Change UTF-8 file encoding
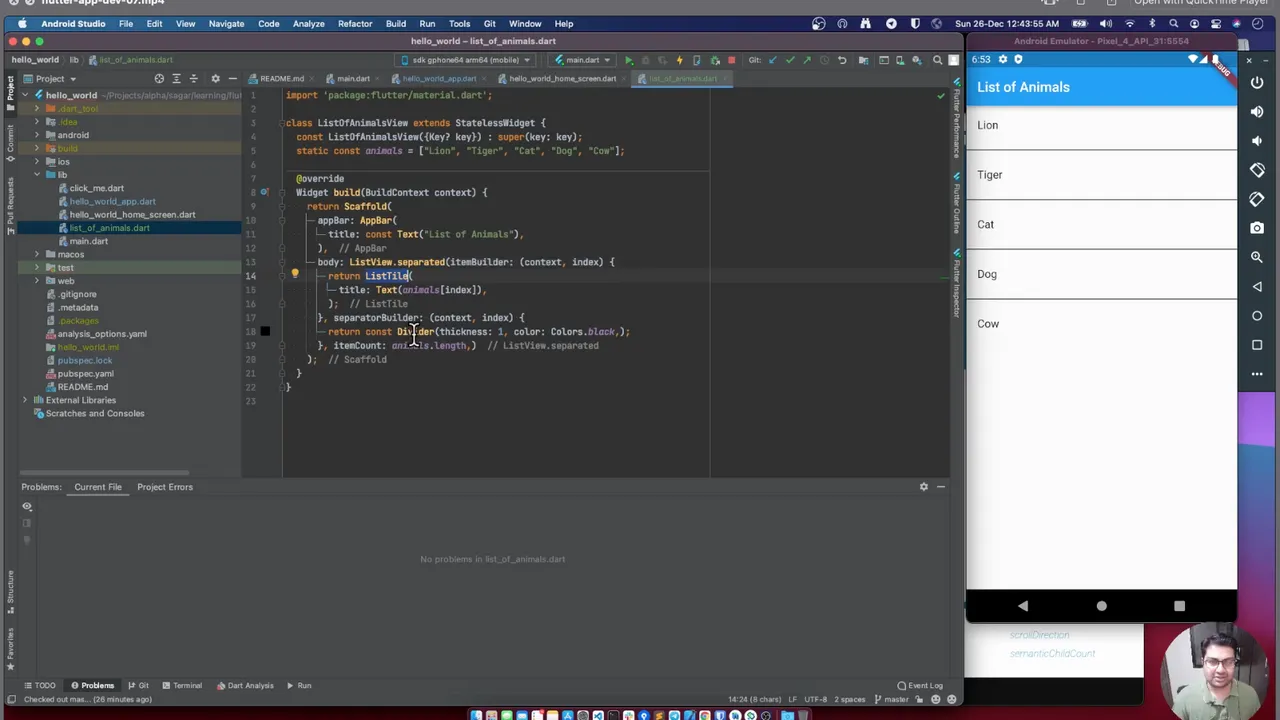 pyautogui.click(x=815, y=699)
